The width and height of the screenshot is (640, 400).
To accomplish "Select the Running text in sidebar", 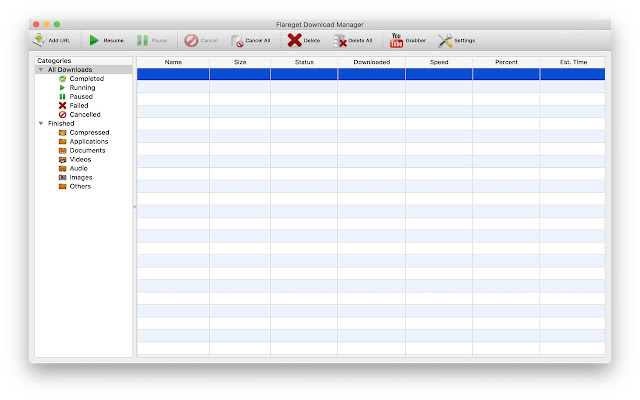I will (x=82, y=87).
